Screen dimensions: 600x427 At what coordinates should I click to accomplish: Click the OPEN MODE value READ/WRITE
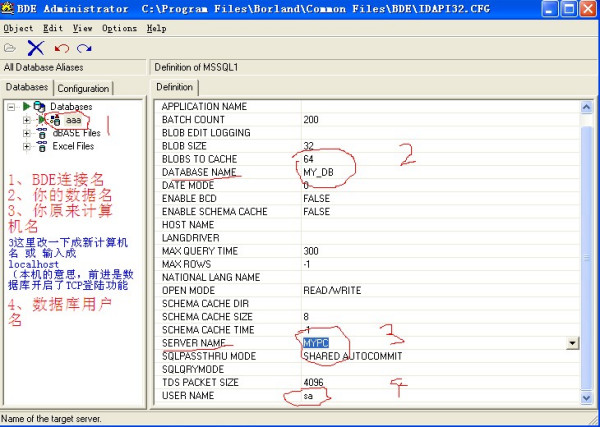pyautogui.click(x=332, y=290)
